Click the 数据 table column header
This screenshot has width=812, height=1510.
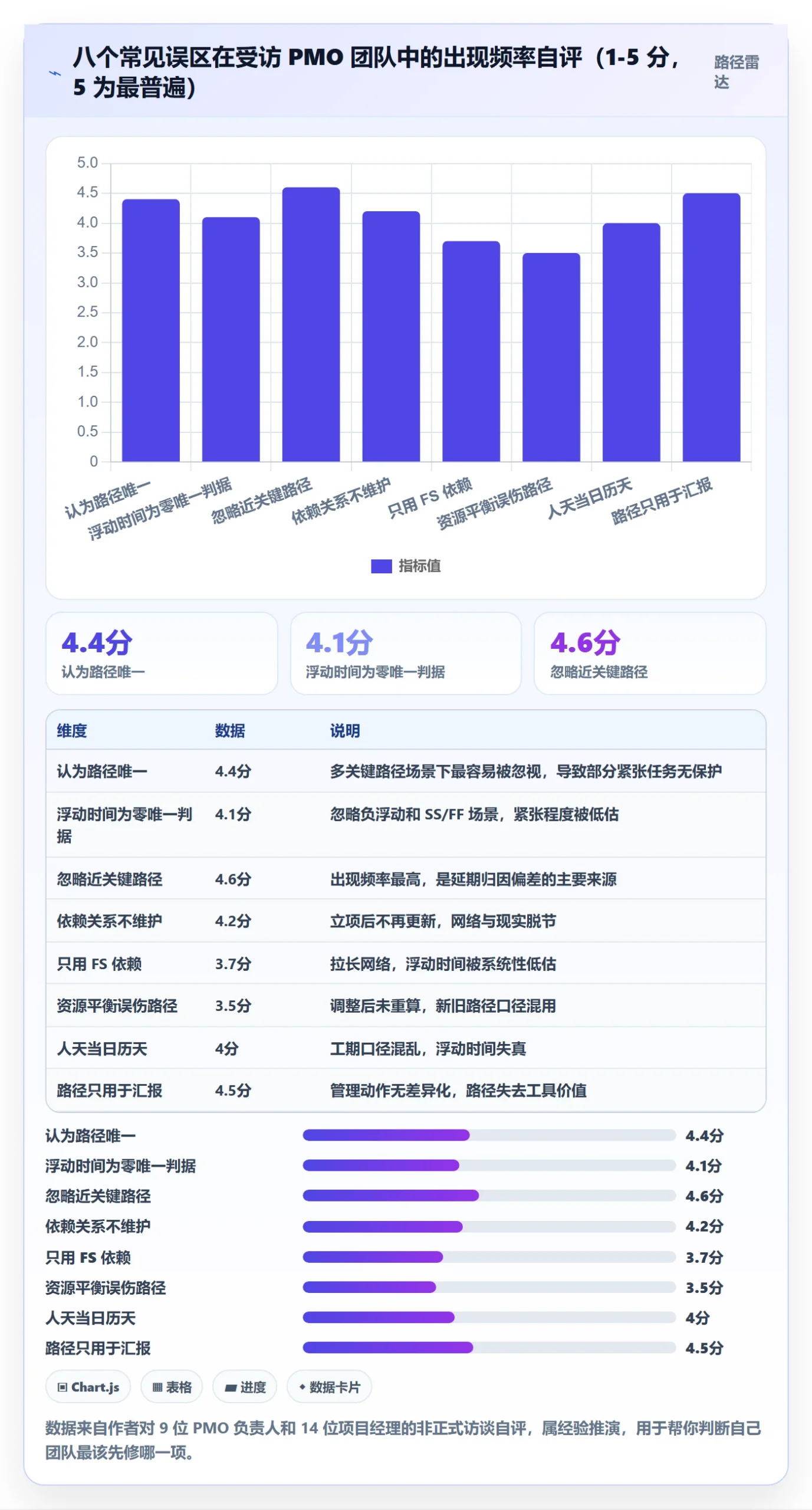coord(230,731)
